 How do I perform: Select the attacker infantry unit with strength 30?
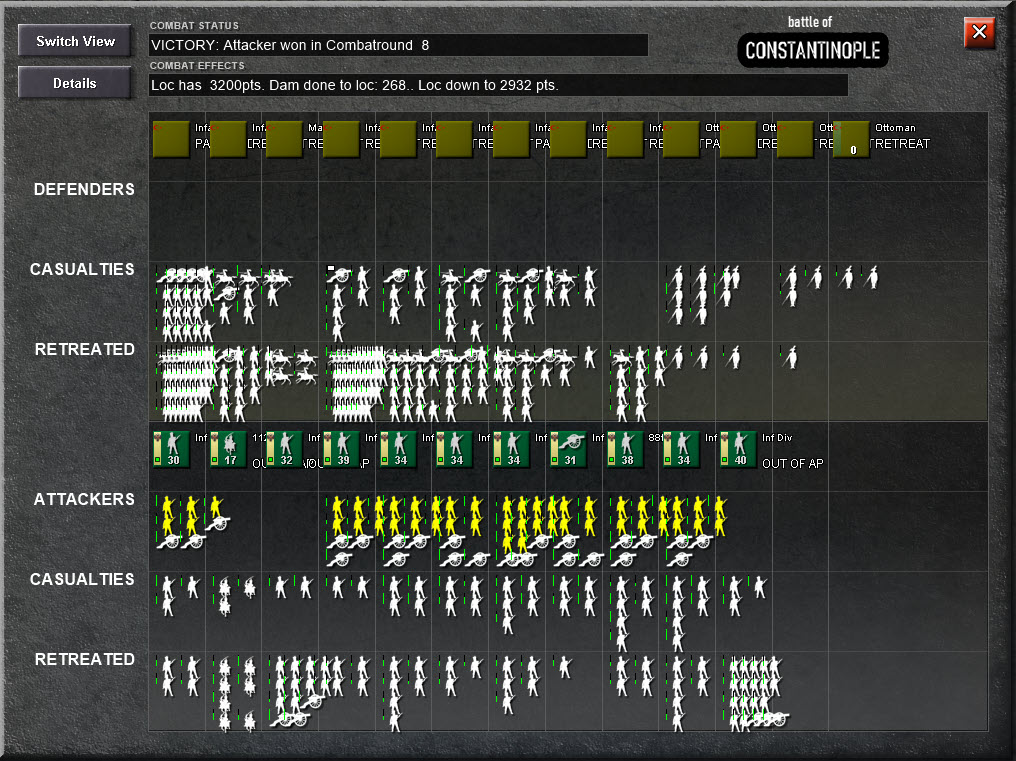click(x=172, y=449)
